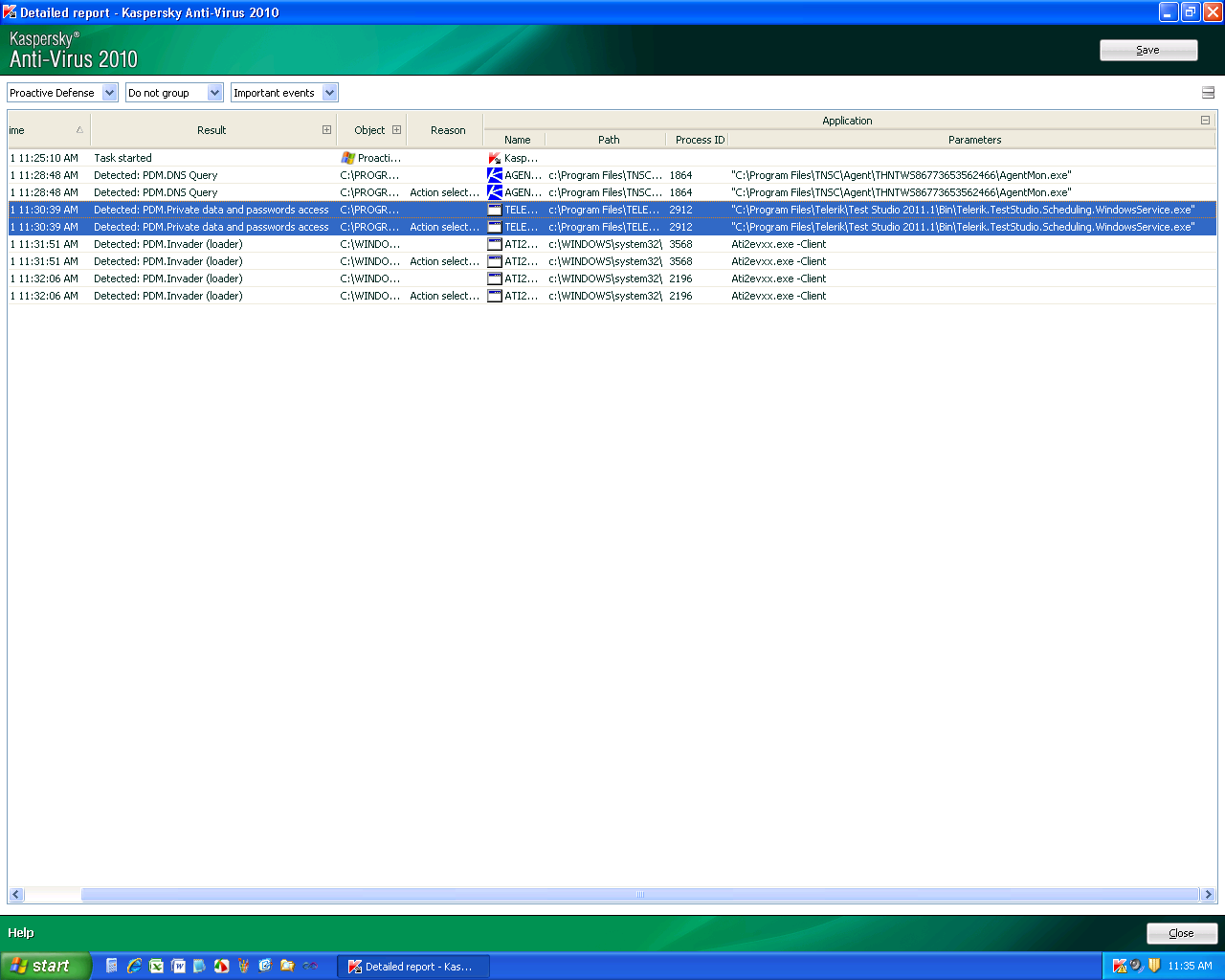Click the gold shield security tray icon

1154,966
